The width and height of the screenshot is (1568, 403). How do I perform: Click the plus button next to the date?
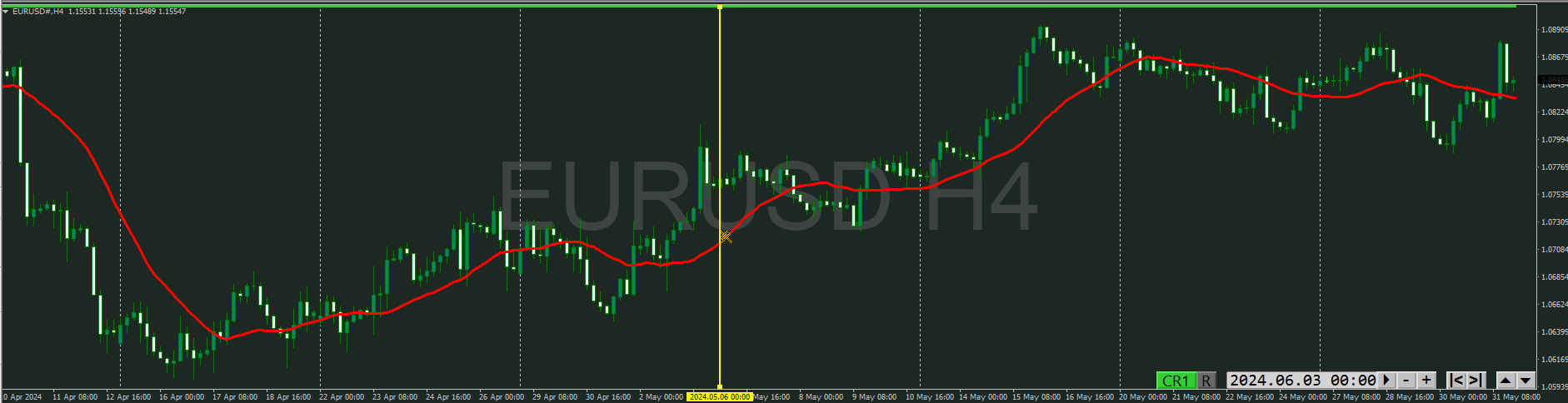point(1426,381)
